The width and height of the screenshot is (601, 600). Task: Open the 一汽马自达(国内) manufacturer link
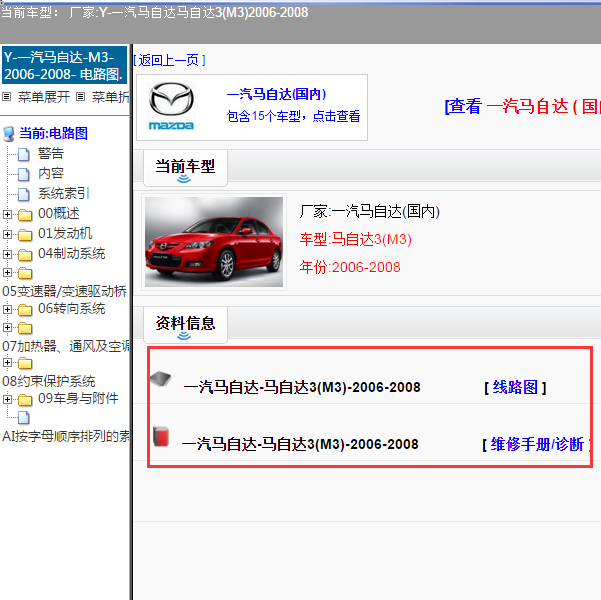[276, 94]
